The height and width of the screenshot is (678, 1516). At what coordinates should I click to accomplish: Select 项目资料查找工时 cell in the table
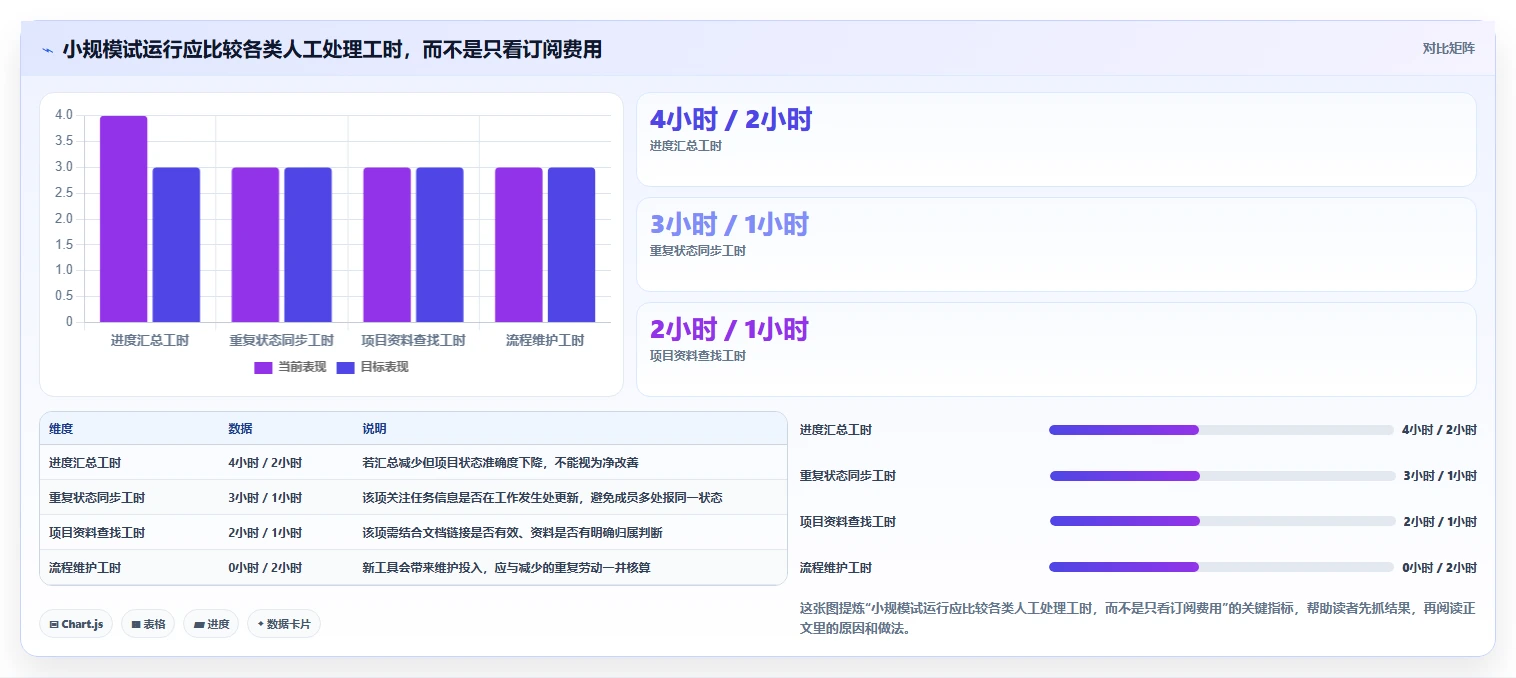tap(97, 533)
